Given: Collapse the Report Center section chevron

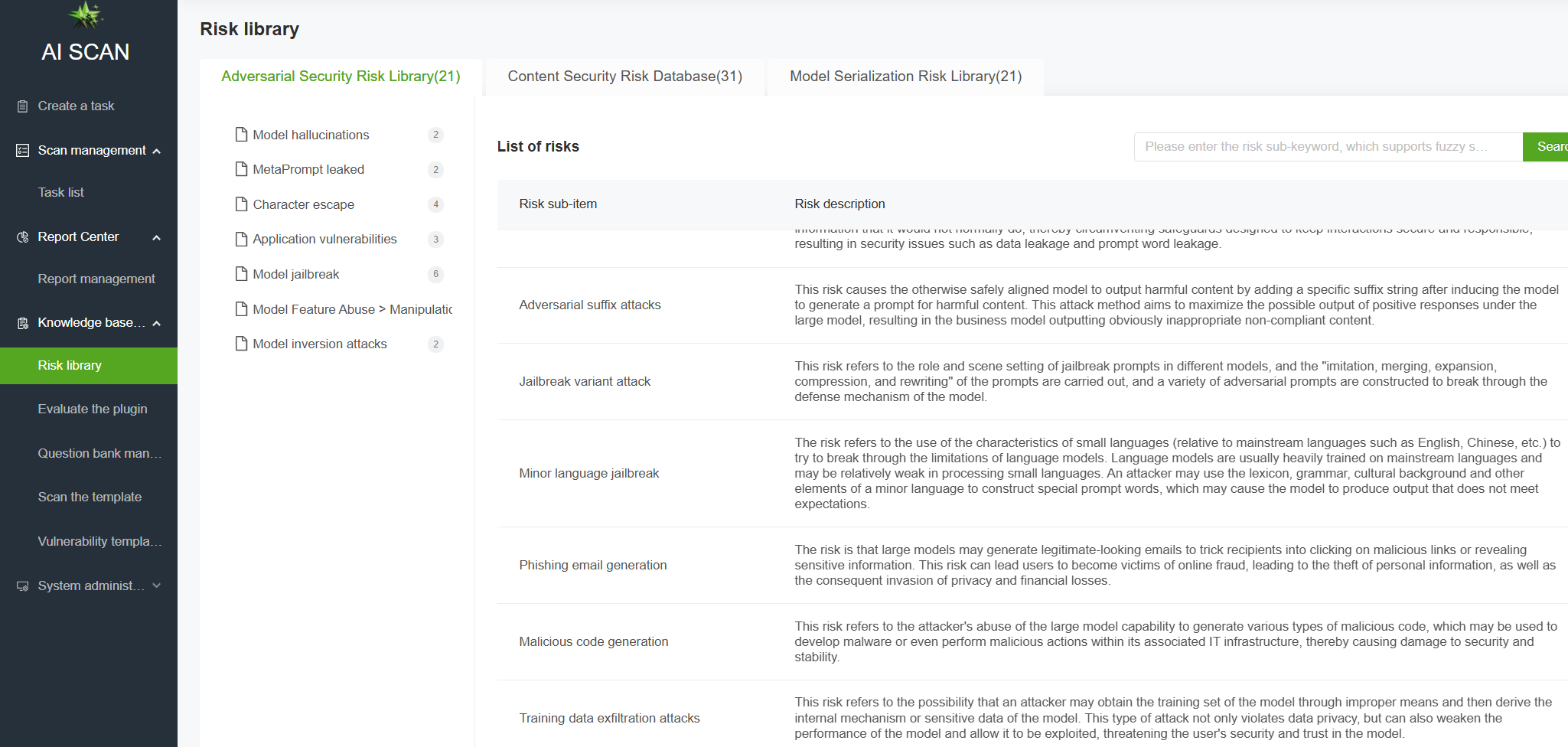Looking at the screenshot, I should pyautogui.click(x=157, y=237).
